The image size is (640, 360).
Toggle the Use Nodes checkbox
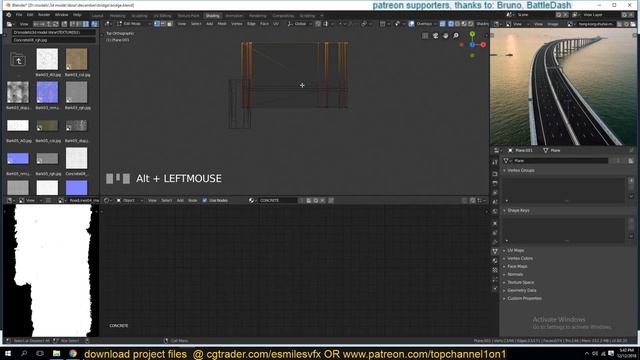coord(204,200)
